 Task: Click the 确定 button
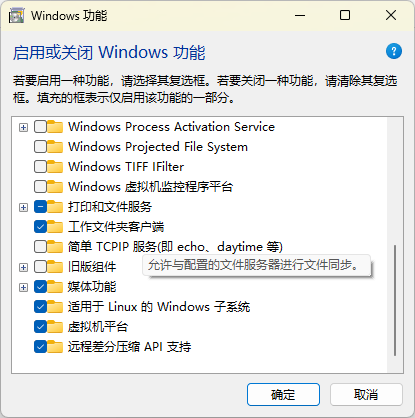tap(283, 395)
